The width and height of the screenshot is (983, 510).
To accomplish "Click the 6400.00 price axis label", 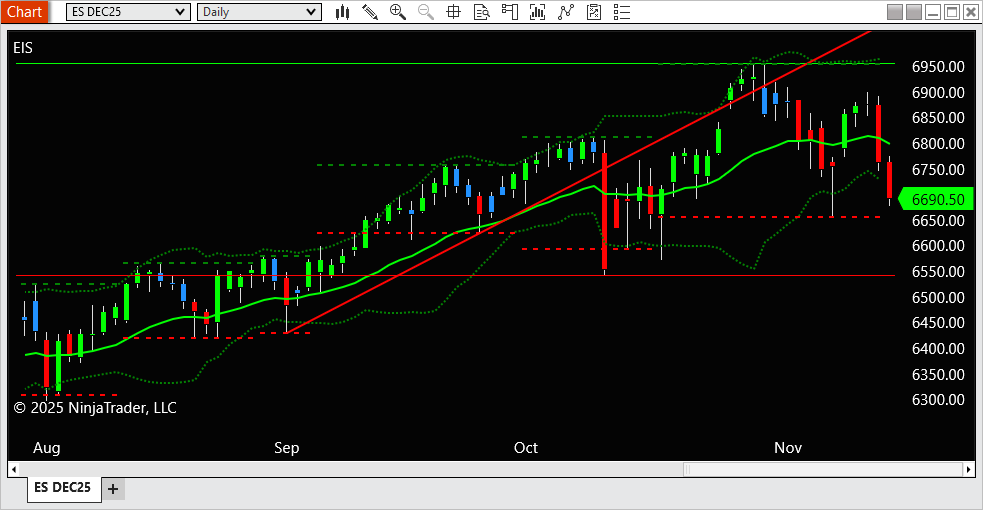I will click(x=938, y=348).
